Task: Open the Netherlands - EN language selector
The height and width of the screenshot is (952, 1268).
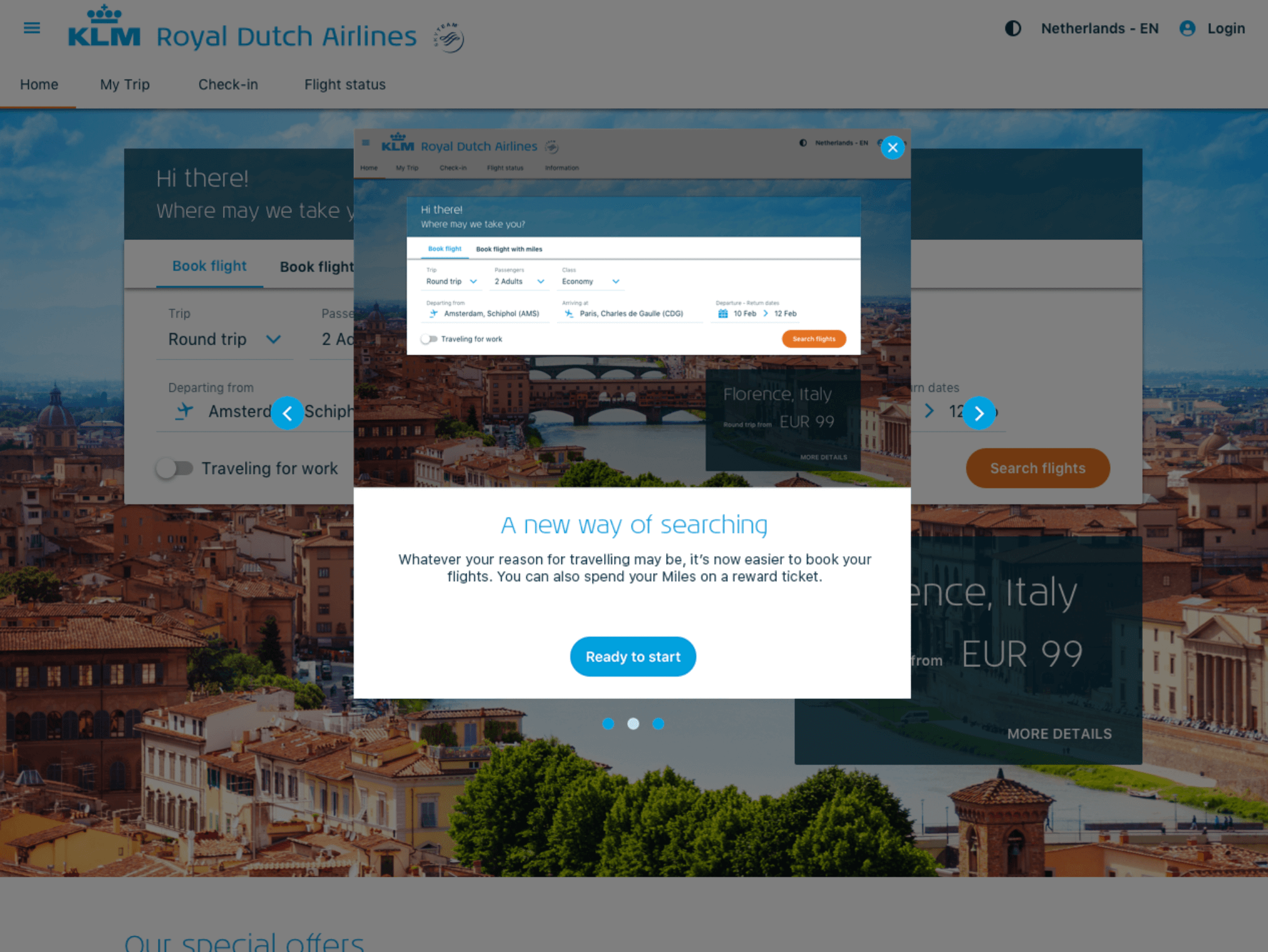Action: coord(1099,29)
